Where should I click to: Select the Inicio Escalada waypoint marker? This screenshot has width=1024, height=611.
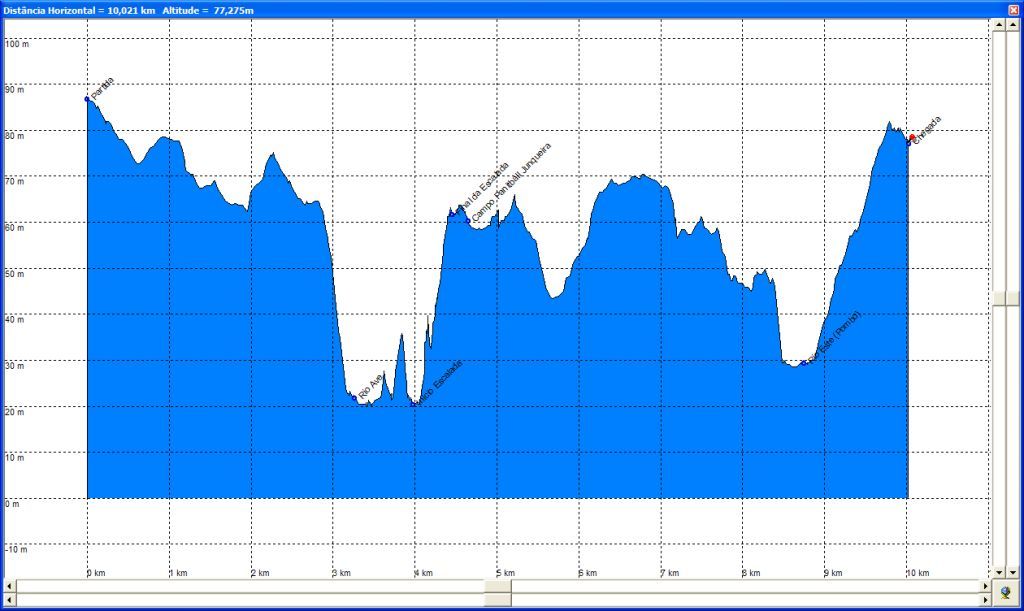point(413,403)
